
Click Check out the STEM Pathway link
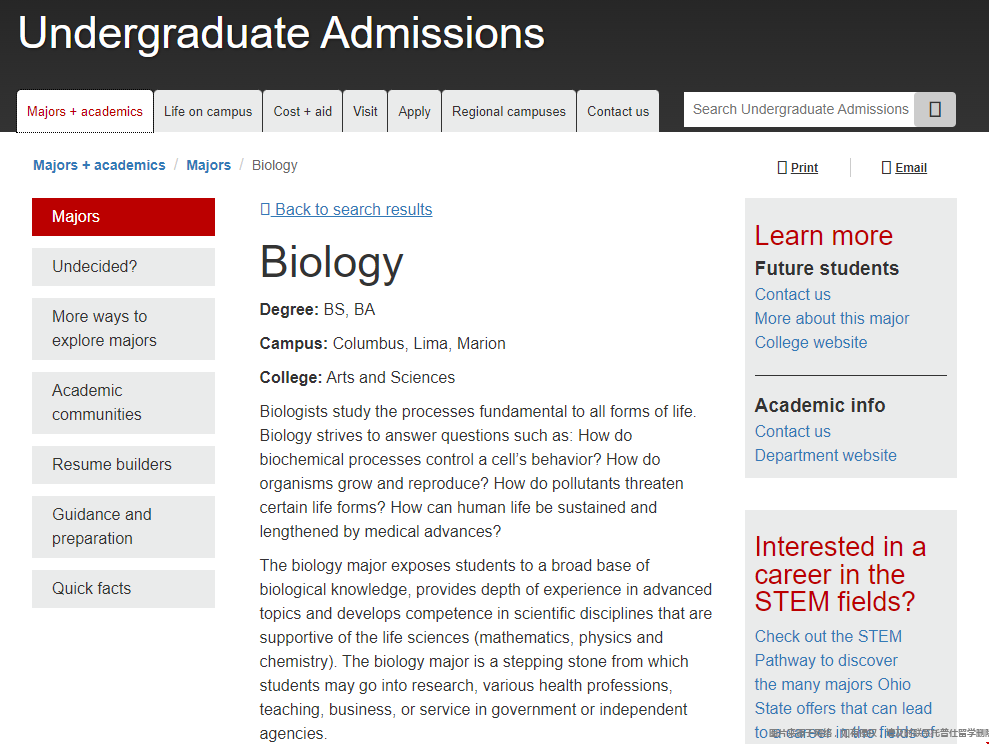[x=843, y=684]
